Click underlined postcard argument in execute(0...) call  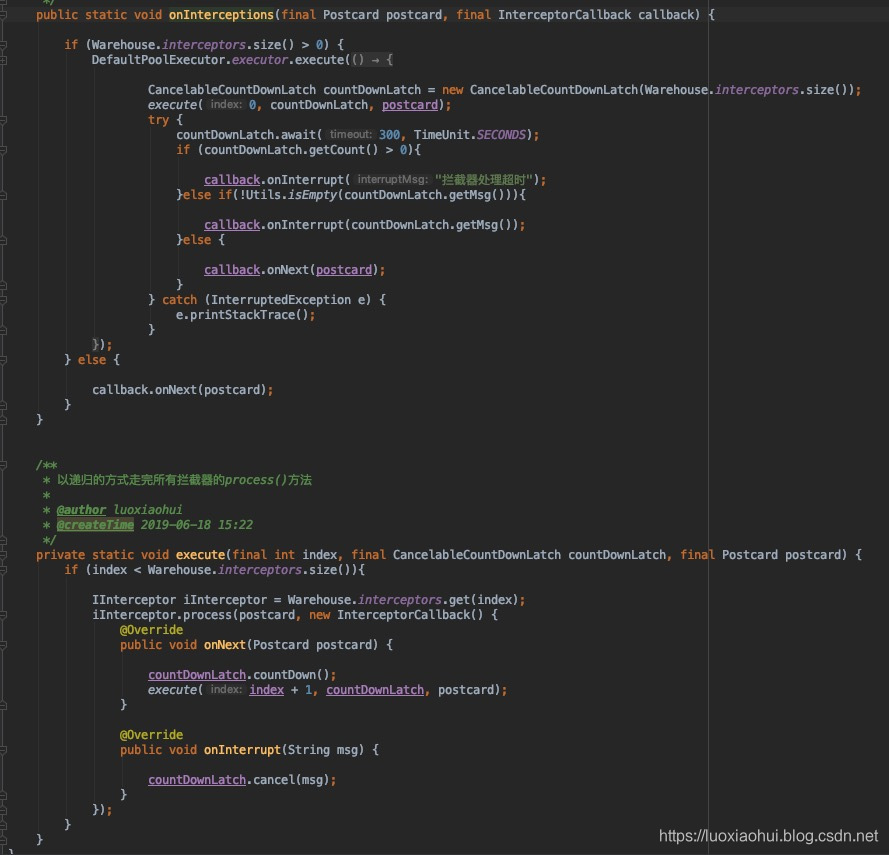coord(410,105)
